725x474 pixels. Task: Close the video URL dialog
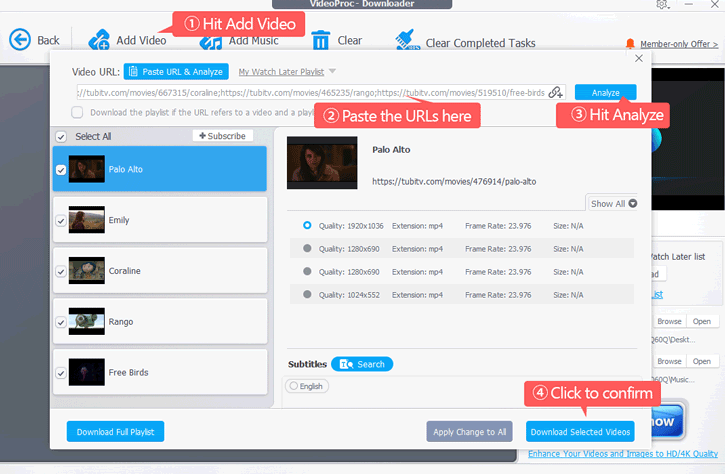(x=639, y=58)
